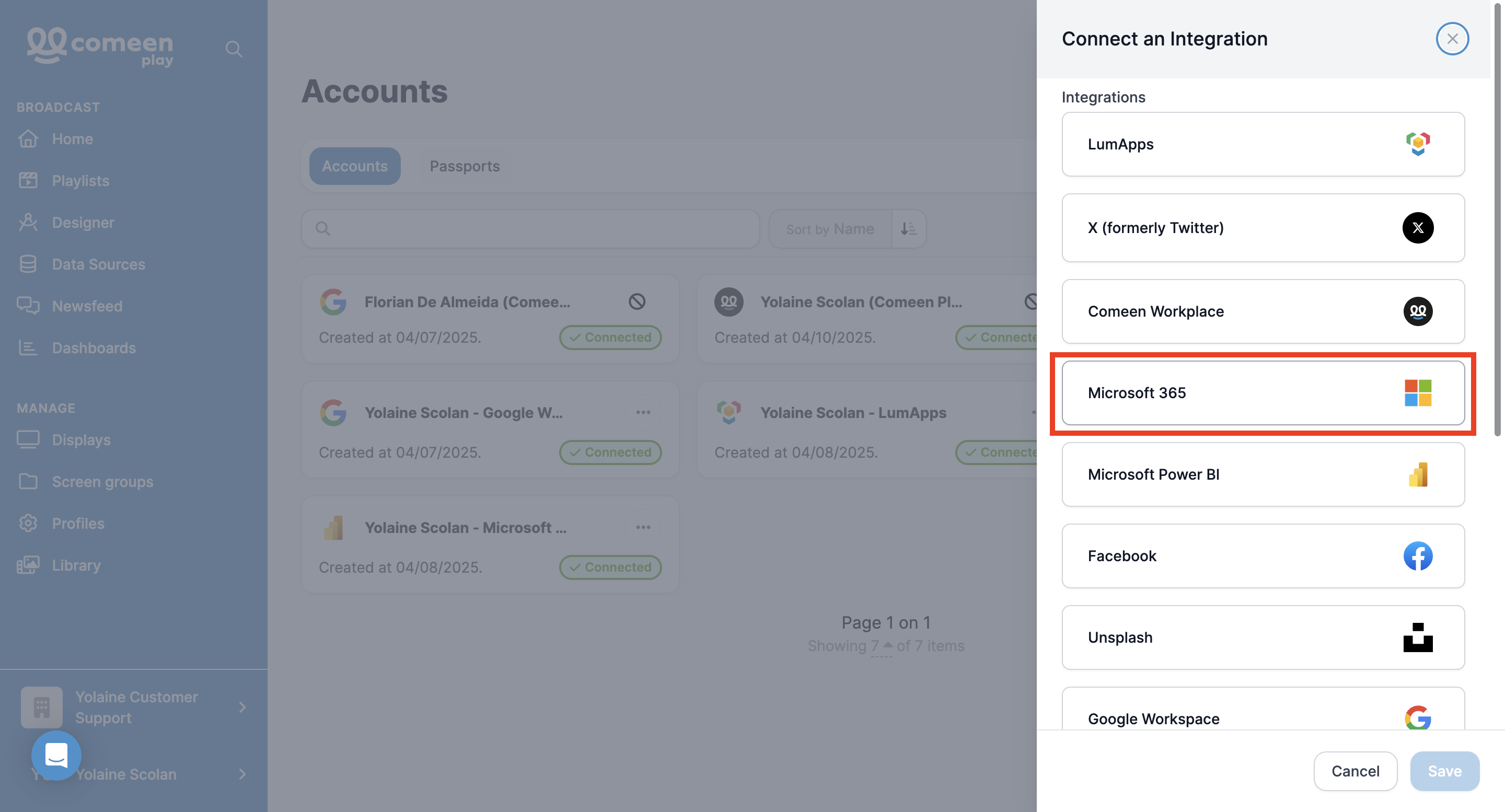Click the Google logo in integrations list
1505x812 pixels.
pyautogui.click(x=1417, y=717)
